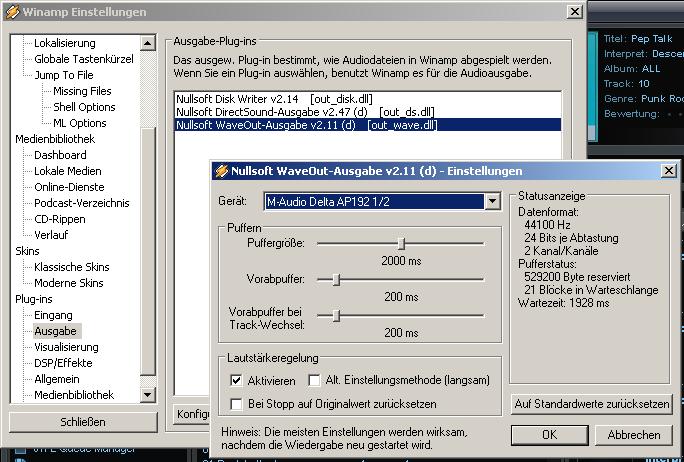Image resolution: width=684 pixels, height=462 pixels.
Task: Click the Abbrechen button
Action: 633,435
